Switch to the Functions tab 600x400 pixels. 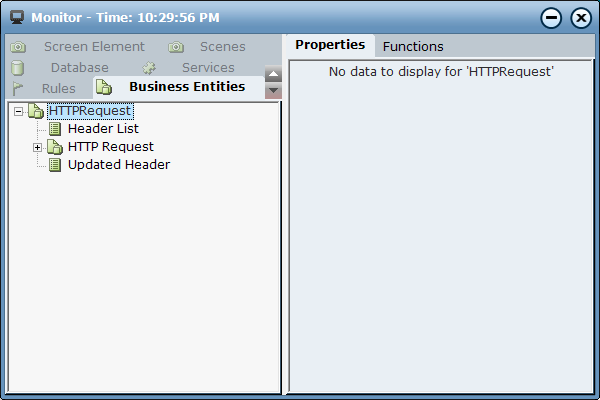[413, 46]
